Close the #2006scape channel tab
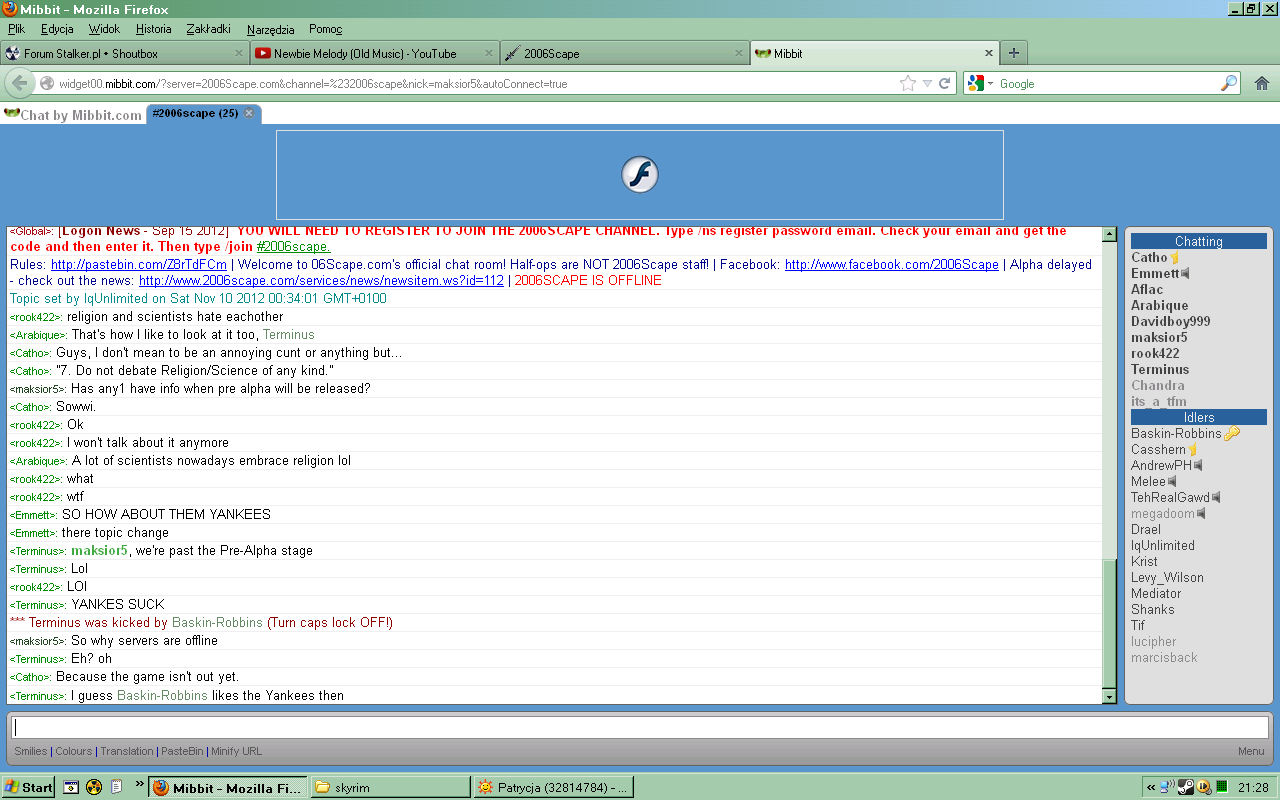This screenshot has height=800, width=1280. point(250,113)
